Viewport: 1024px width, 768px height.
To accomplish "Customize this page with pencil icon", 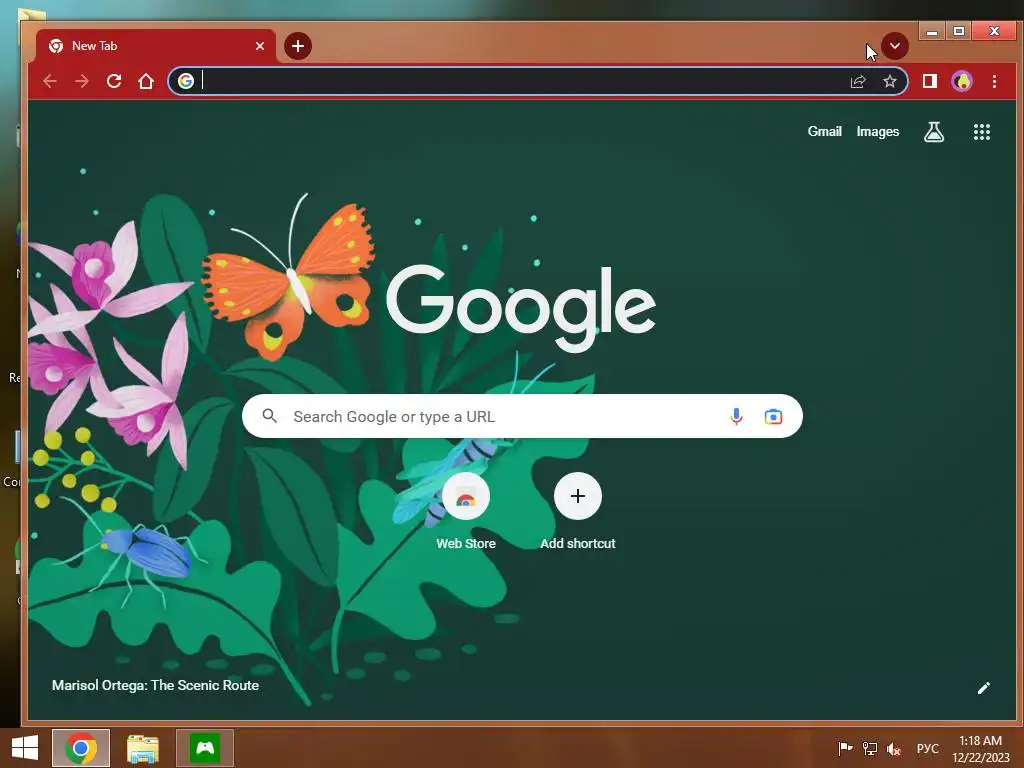I will point(984,688).
